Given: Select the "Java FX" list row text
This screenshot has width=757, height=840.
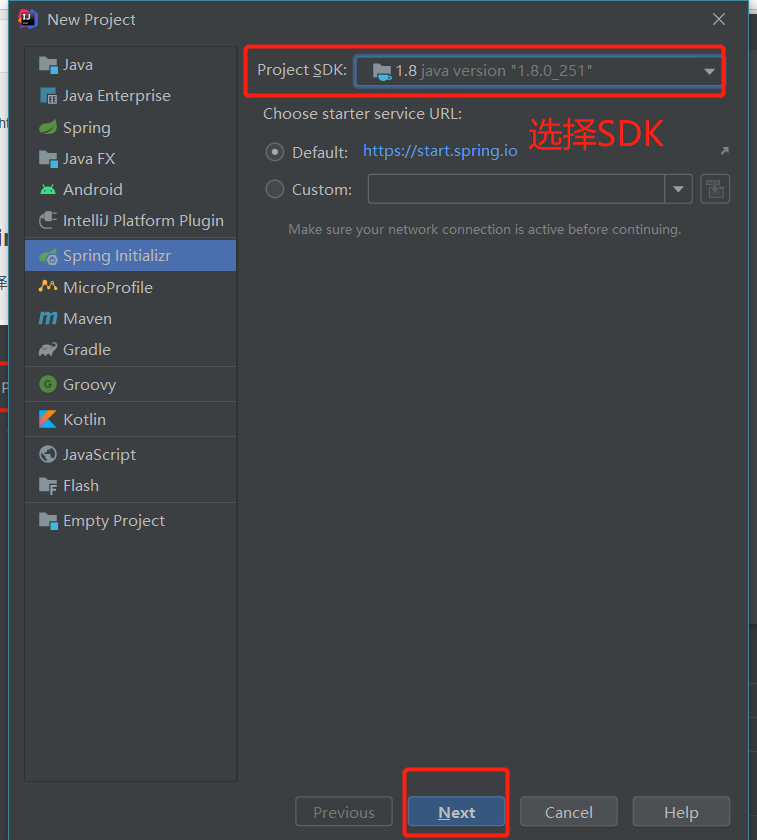Looking at the screenshot, I should coord(89,159).
